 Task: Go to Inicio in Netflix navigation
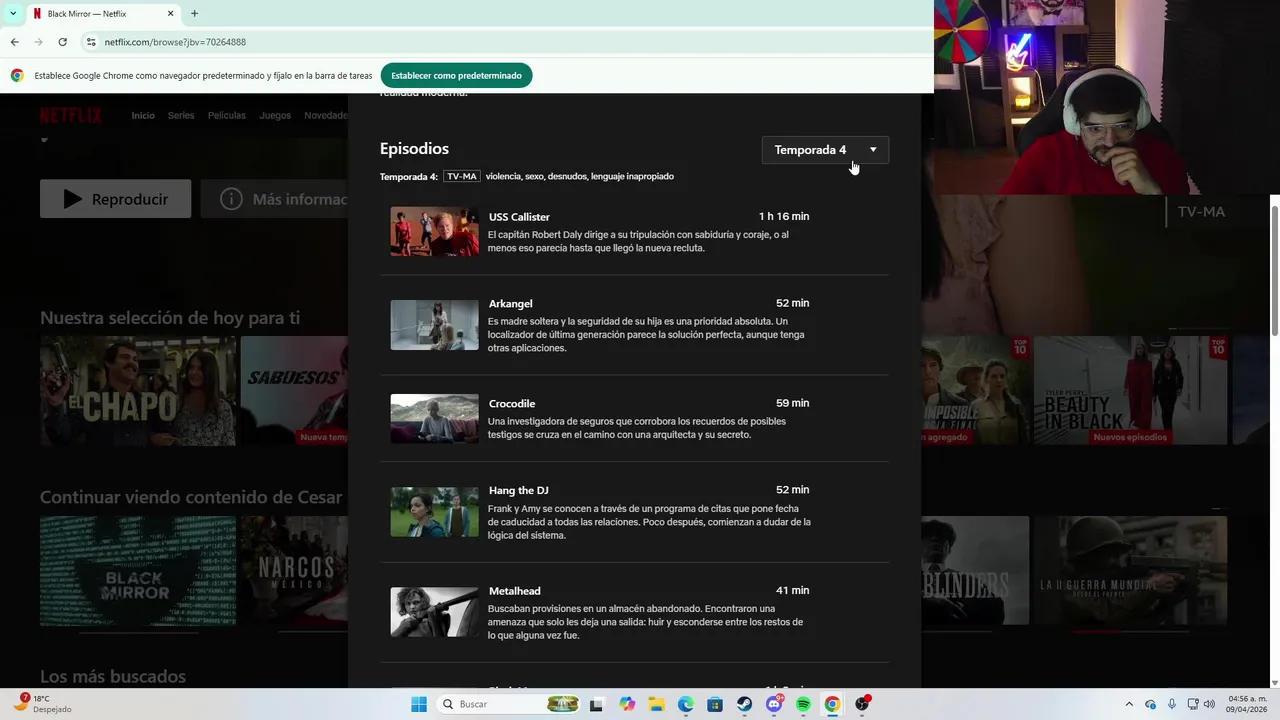point(143,115)
